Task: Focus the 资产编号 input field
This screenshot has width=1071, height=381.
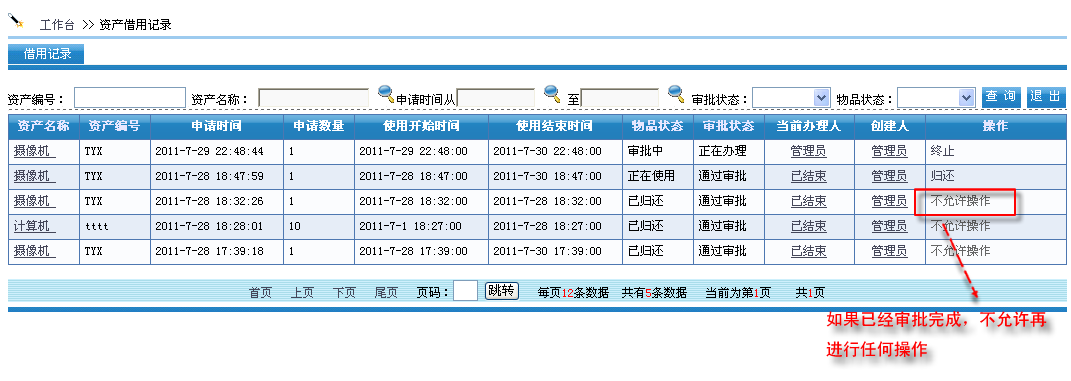Action: click(130, 98)
